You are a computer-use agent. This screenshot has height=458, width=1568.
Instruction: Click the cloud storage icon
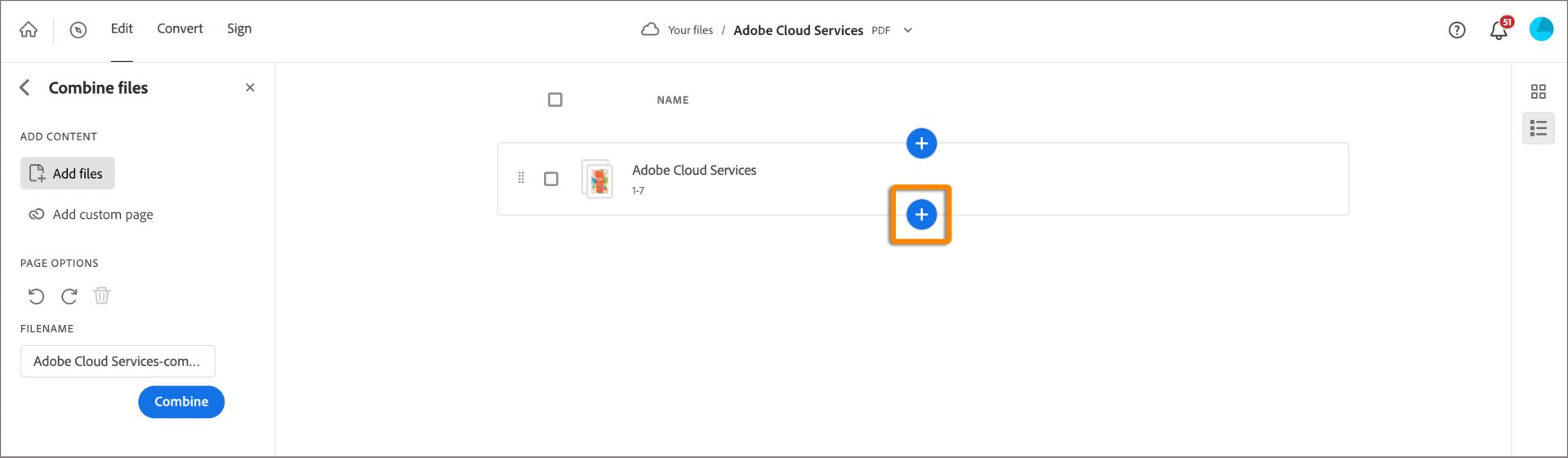click(x=650, y=29)
